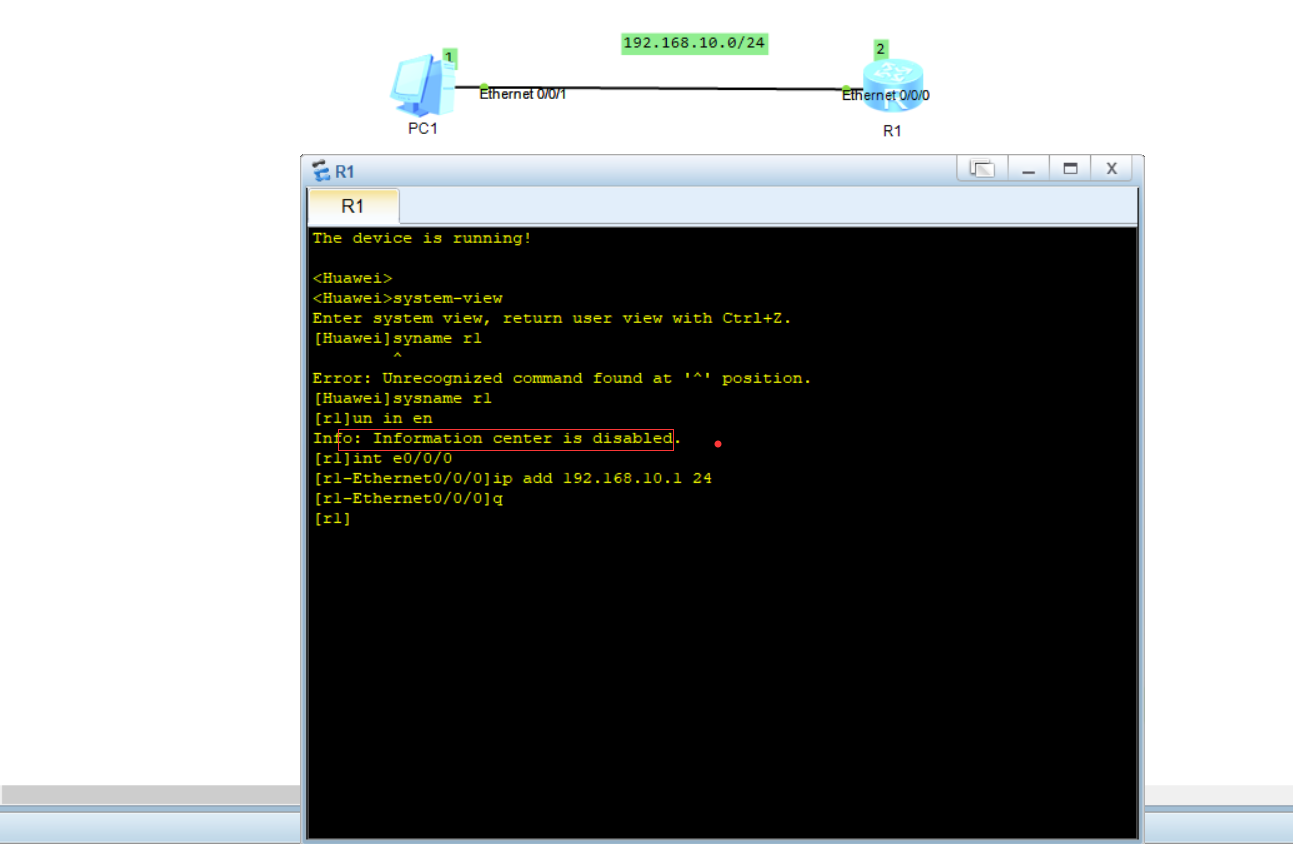
Task: Click the line 'The device is running!'
Action: (422, 238)
